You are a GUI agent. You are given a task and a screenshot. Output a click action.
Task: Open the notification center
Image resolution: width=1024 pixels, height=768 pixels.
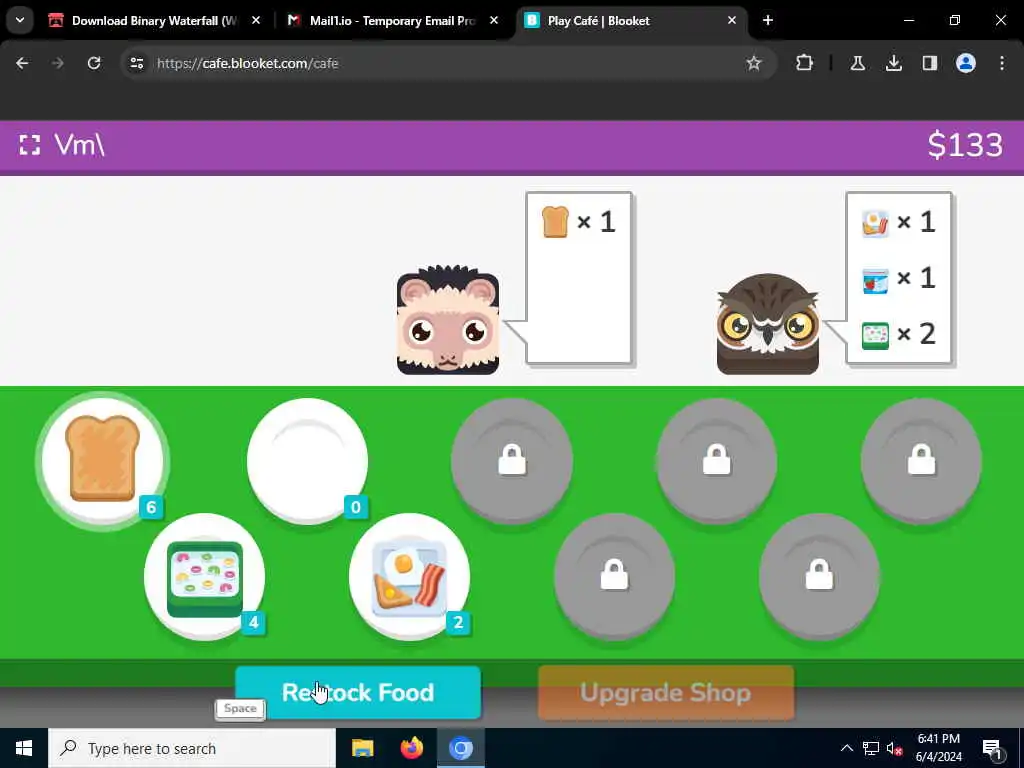(x=992, y=748)
